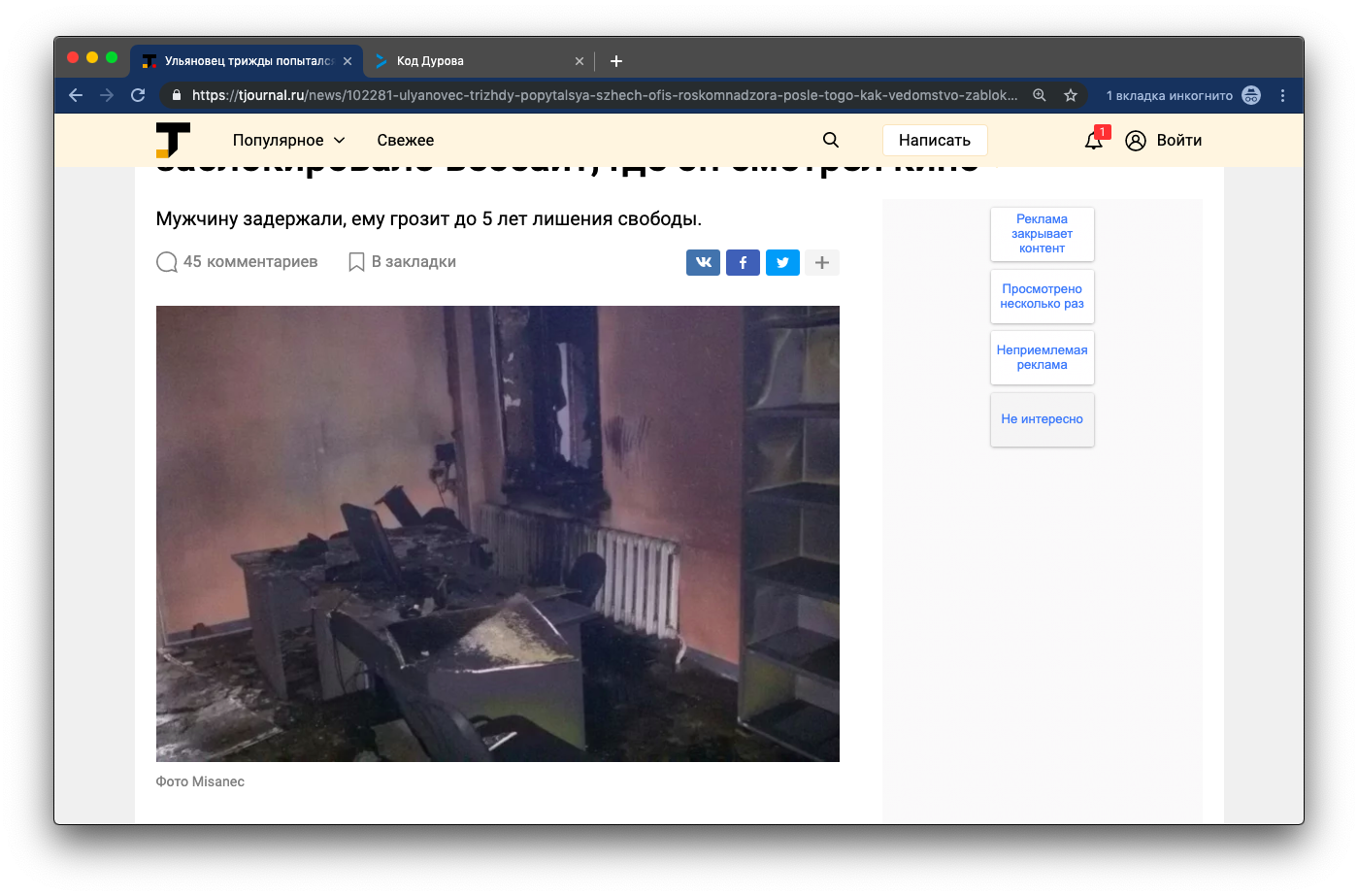Click the bookmark icon

(356, 262)
